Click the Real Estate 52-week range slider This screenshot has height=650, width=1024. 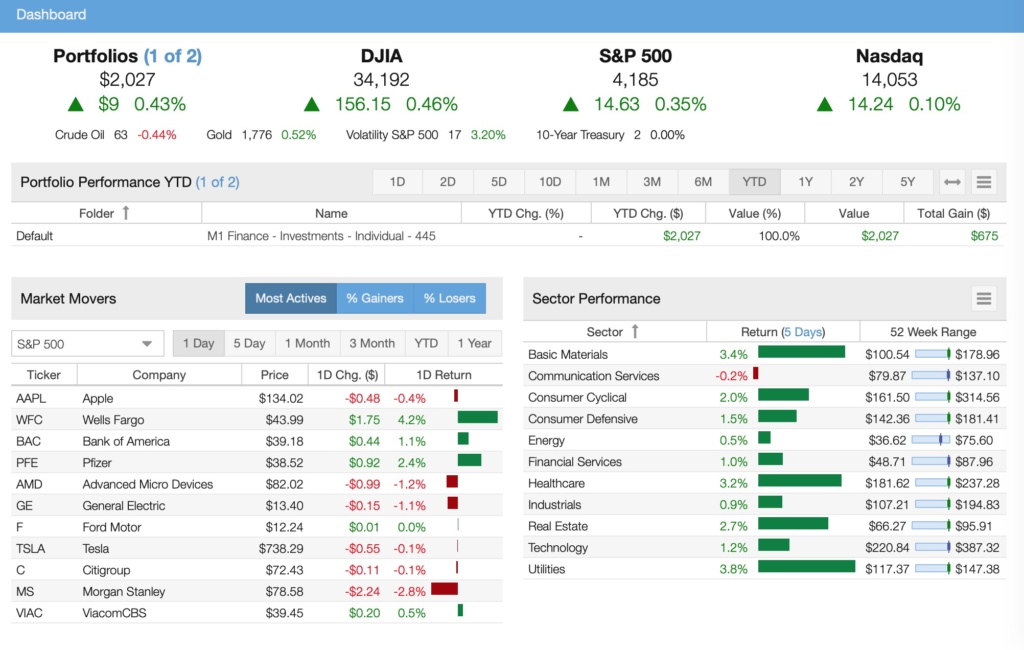[931, 526]
